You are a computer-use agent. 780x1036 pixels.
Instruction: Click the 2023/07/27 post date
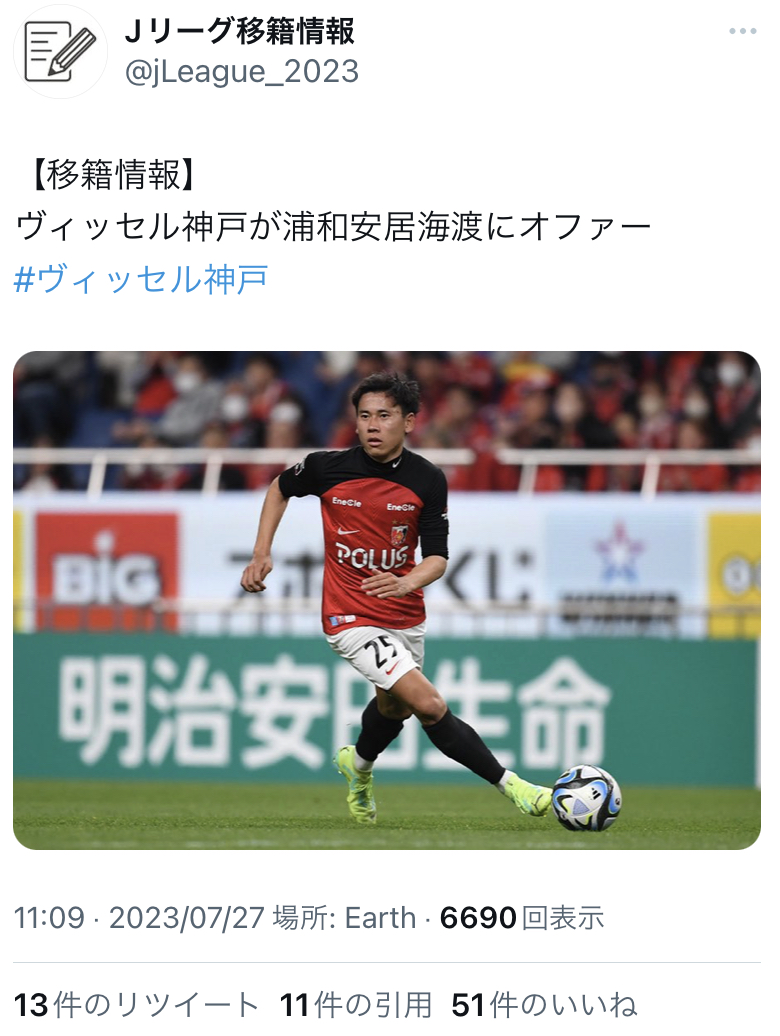coord(187,918)
